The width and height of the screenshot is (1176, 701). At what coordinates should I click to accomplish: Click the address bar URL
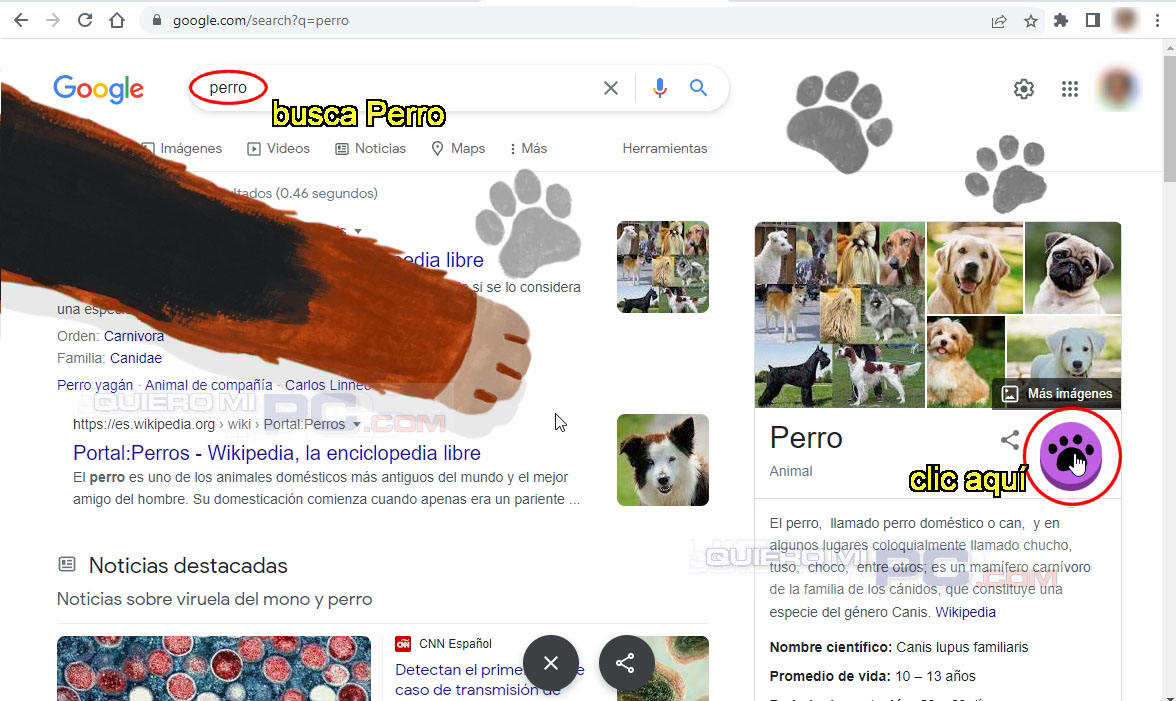260,20
